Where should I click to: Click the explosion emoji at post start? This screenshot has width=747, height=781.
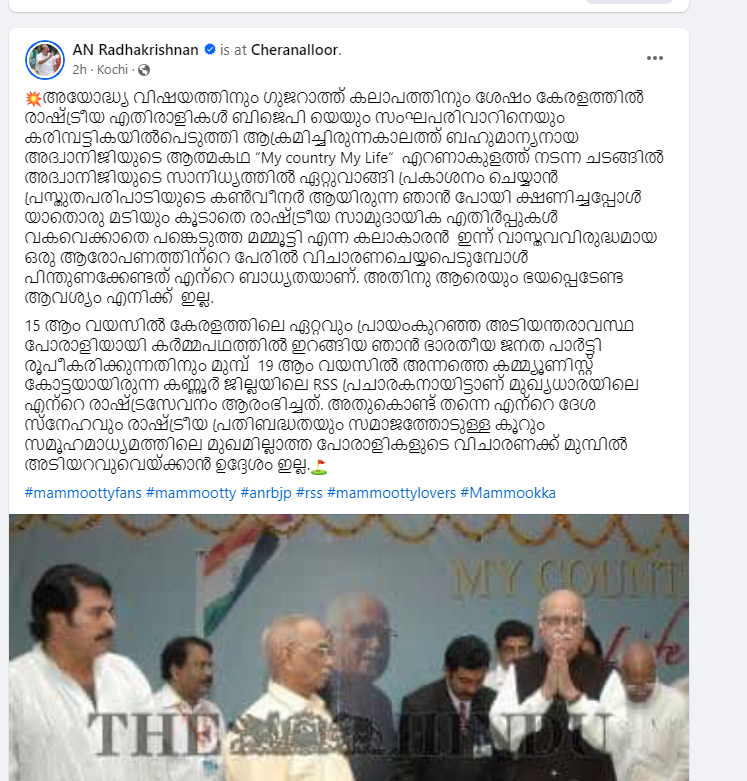(x=33, y=98)
